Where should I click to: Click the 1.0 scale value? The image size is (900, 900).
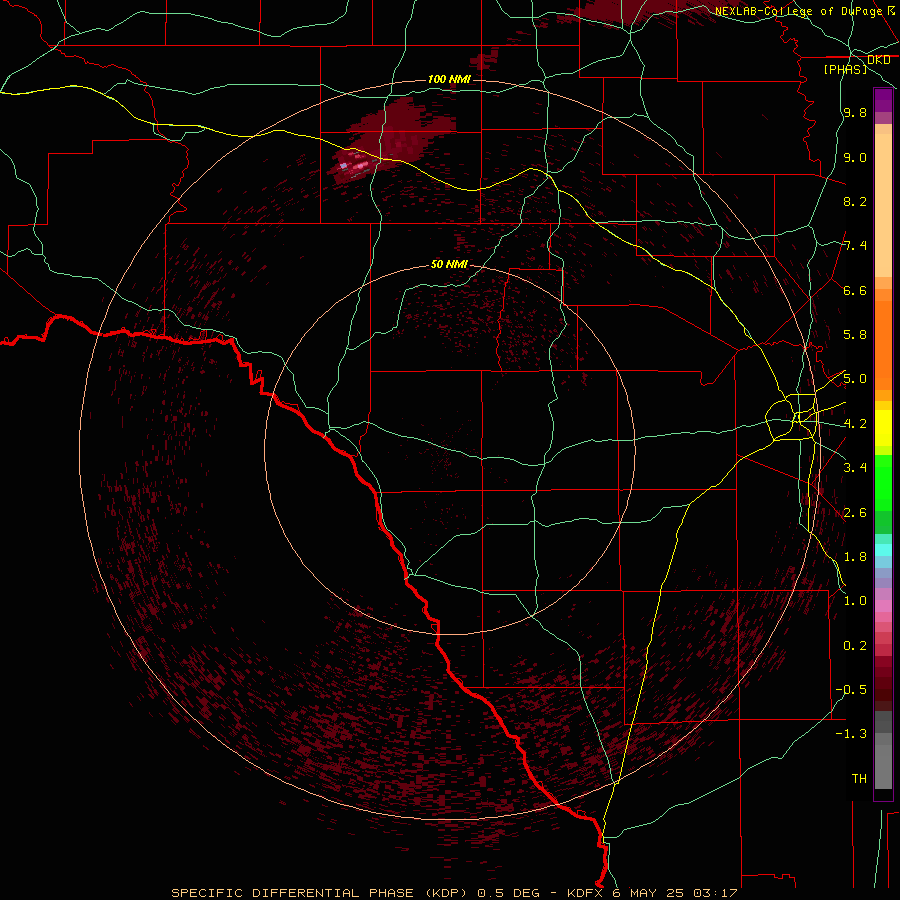tap(855, 601)
